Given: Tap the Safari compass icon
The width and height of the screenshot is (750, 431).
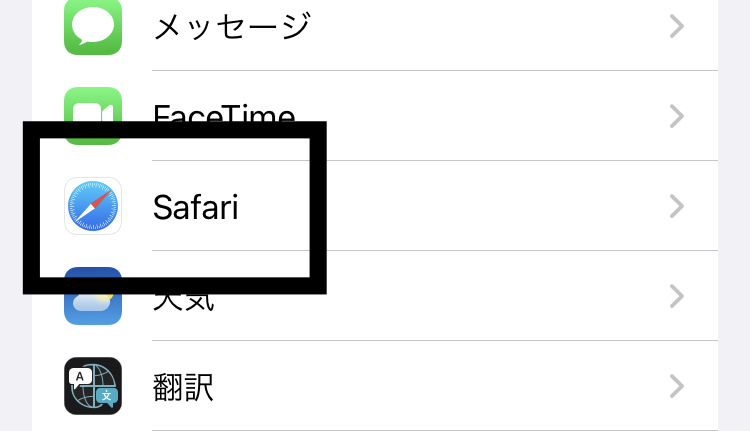Looking at the screenshot, I should (93, 207).
